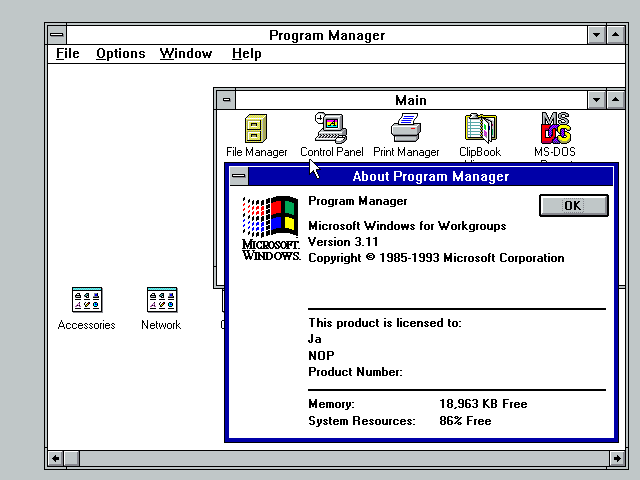Viewport: 640px width, 480px height.
Task: Maximize the Main group window
Action: point(616,100)
